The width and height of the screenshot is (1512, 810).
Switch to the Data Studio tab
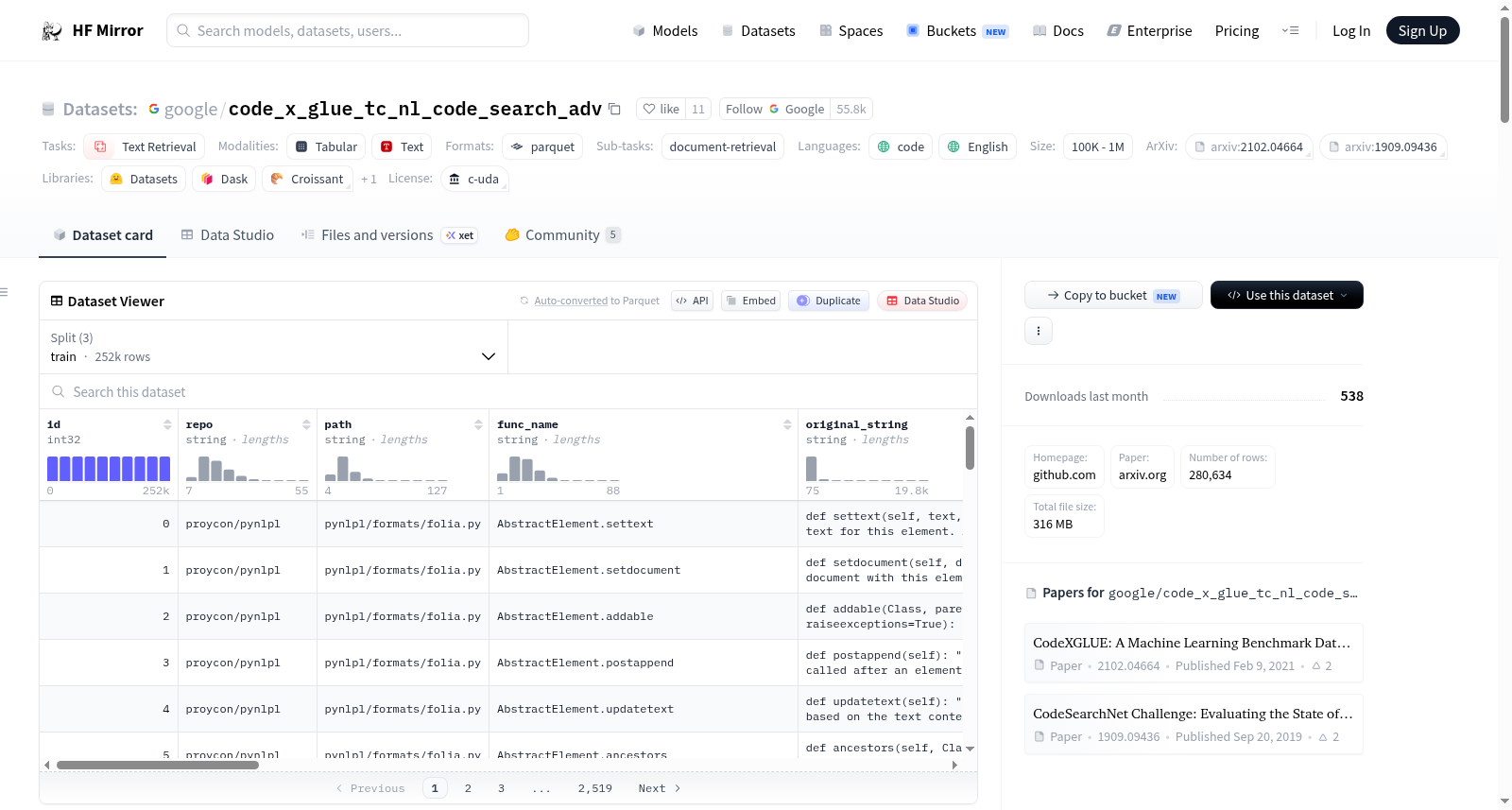228,235
